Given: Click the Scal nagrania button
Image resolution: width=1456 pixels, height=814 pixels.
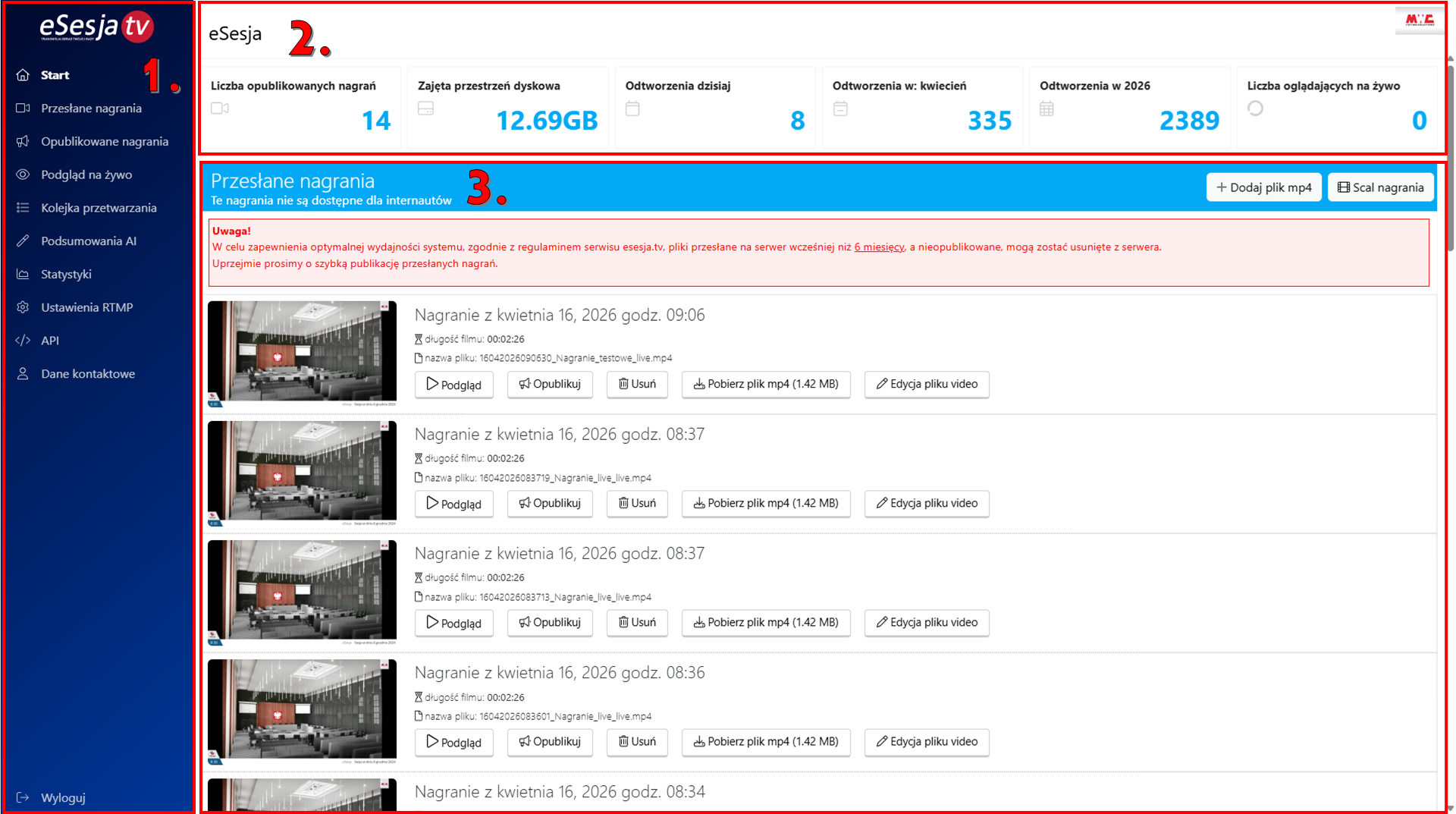Looking at the screenshot, I should coord(1380,187).
